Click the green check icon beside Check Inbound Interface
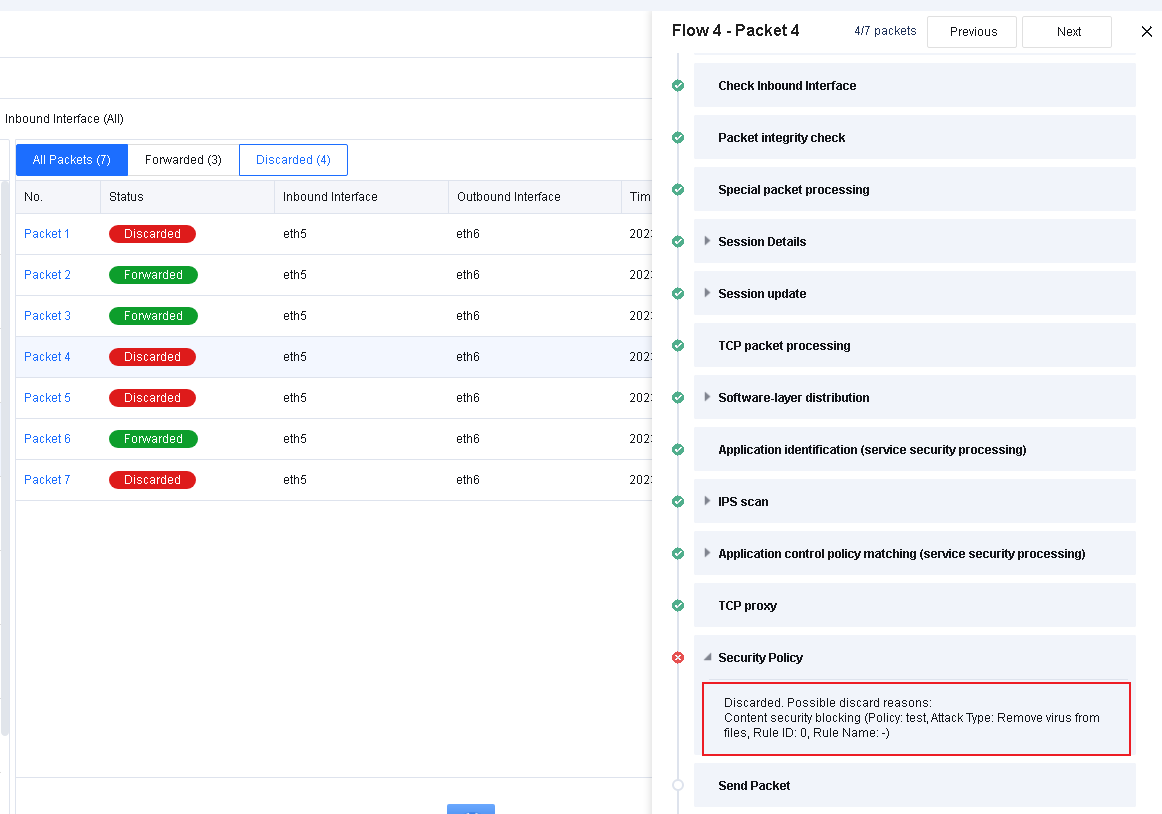 [x=678, y=86]
